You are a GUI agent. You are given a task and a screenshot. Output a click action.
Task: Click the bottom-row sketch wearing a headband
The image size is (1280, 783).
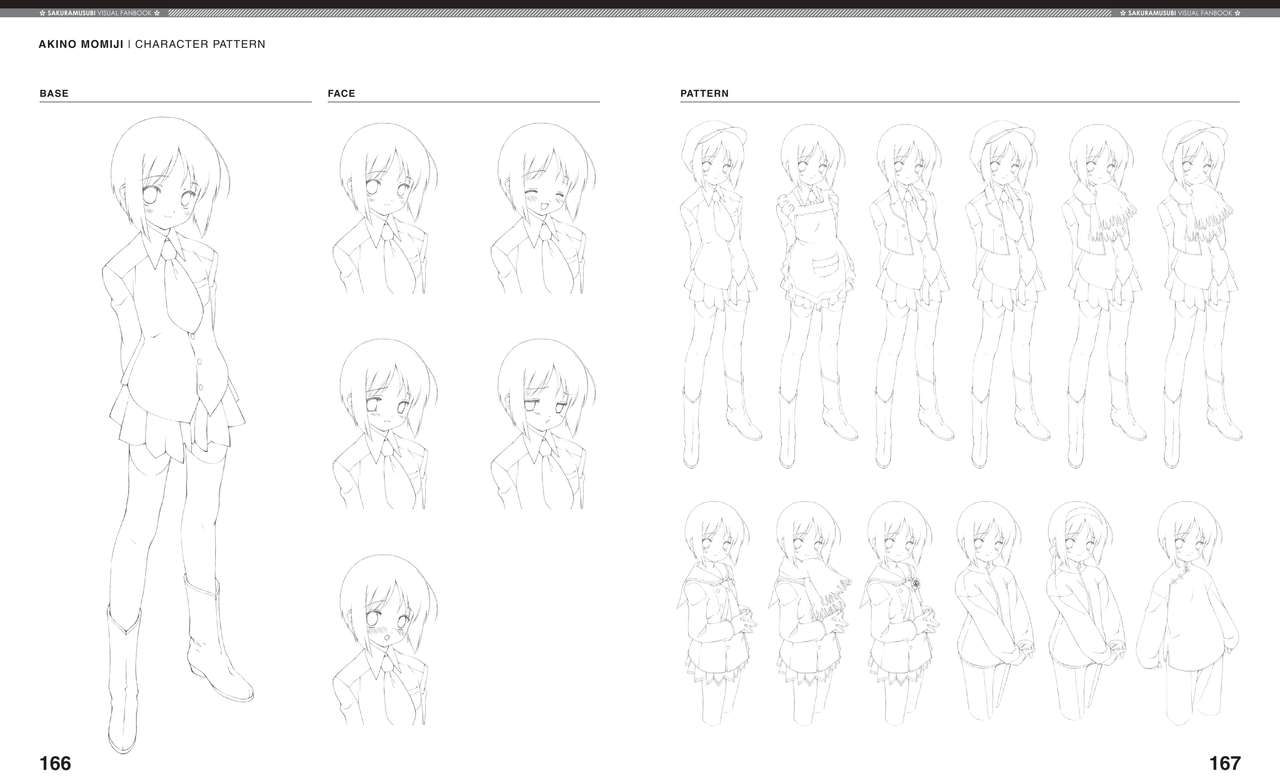(x=1084, y=610)
